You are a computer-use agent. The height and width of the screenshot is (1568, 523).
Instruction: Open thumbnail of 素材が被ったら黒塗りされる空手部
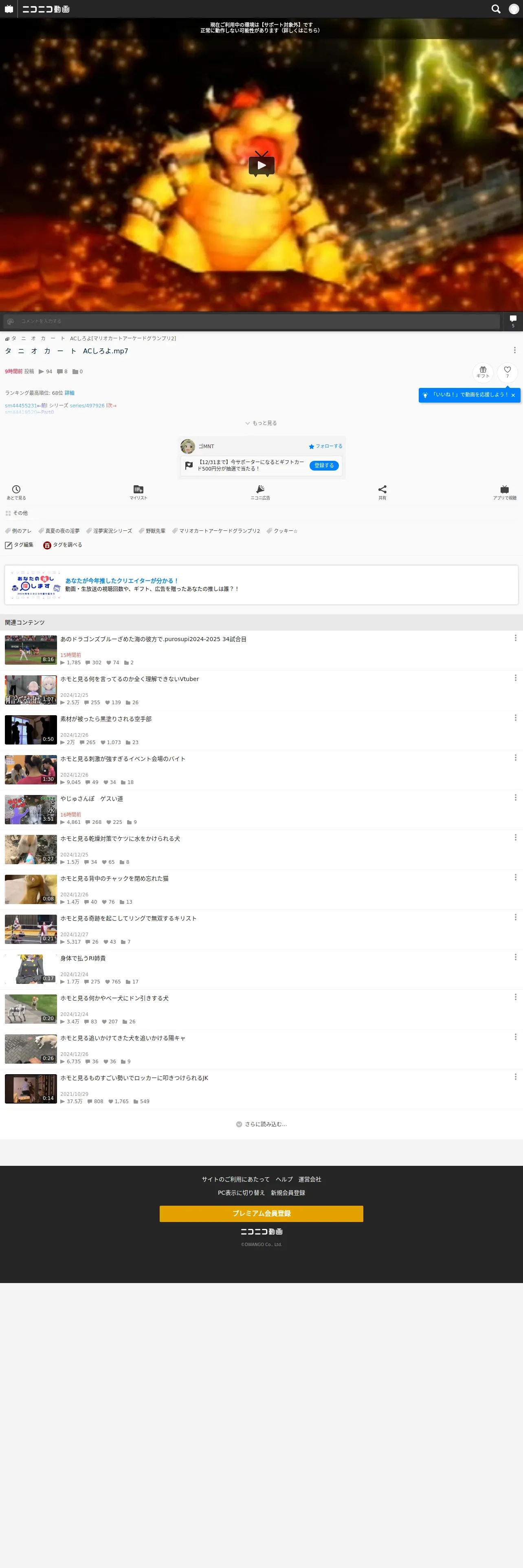pos(31,729)
